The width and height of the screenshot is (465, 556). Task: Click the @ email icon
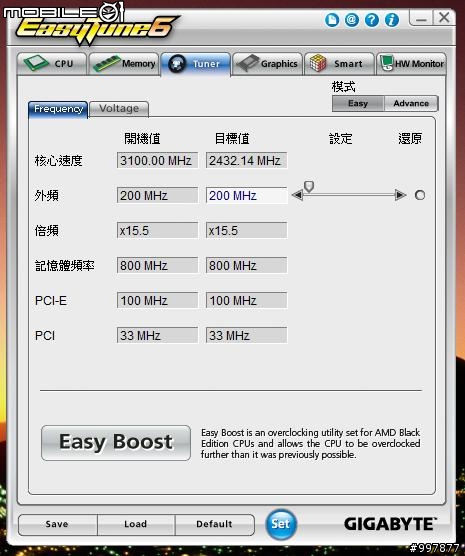pyautogui.click(x=351, y=20)
